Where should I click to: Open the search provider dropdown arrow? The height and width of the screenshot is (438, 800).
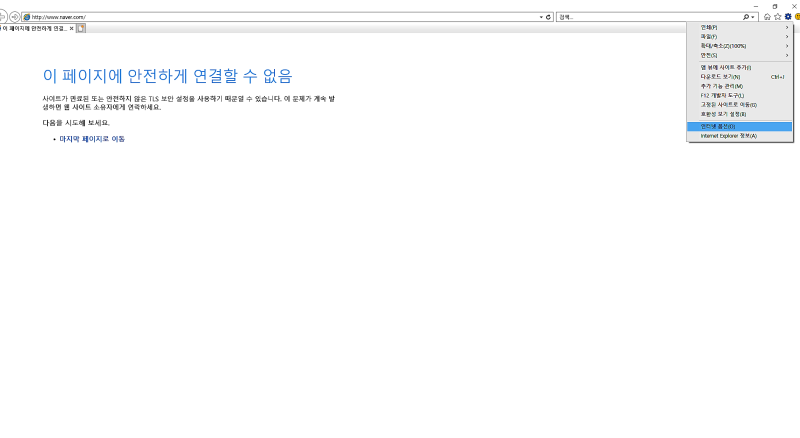click(x=753, y=17)
